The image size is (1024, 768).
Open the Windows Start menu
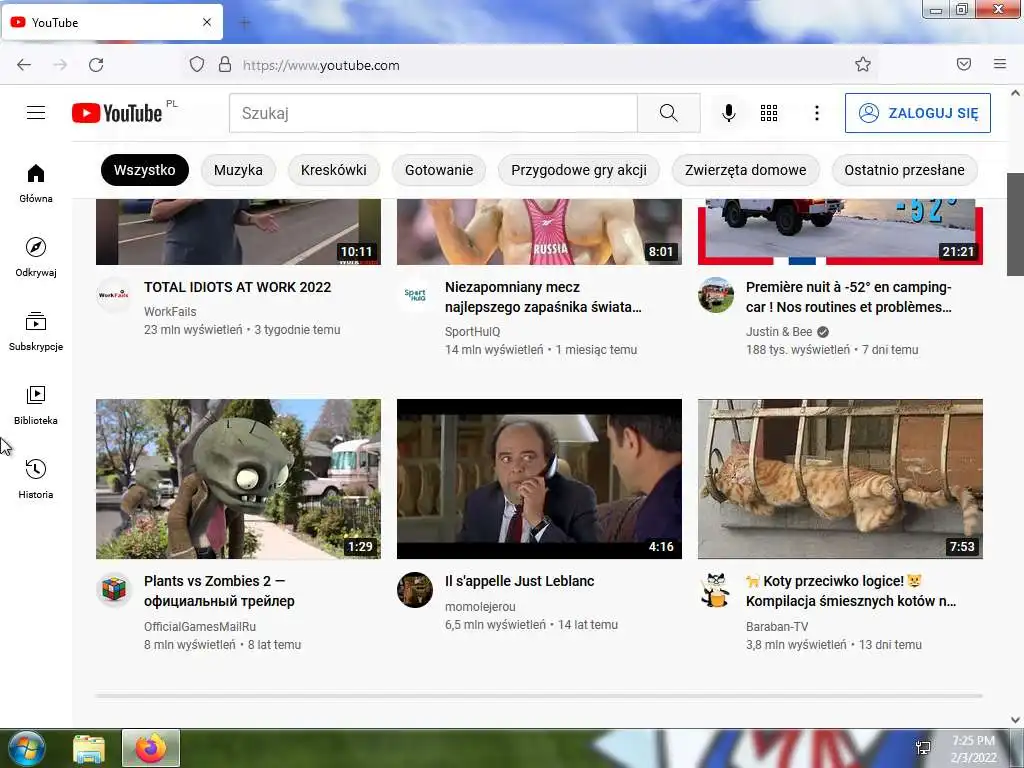25,748
